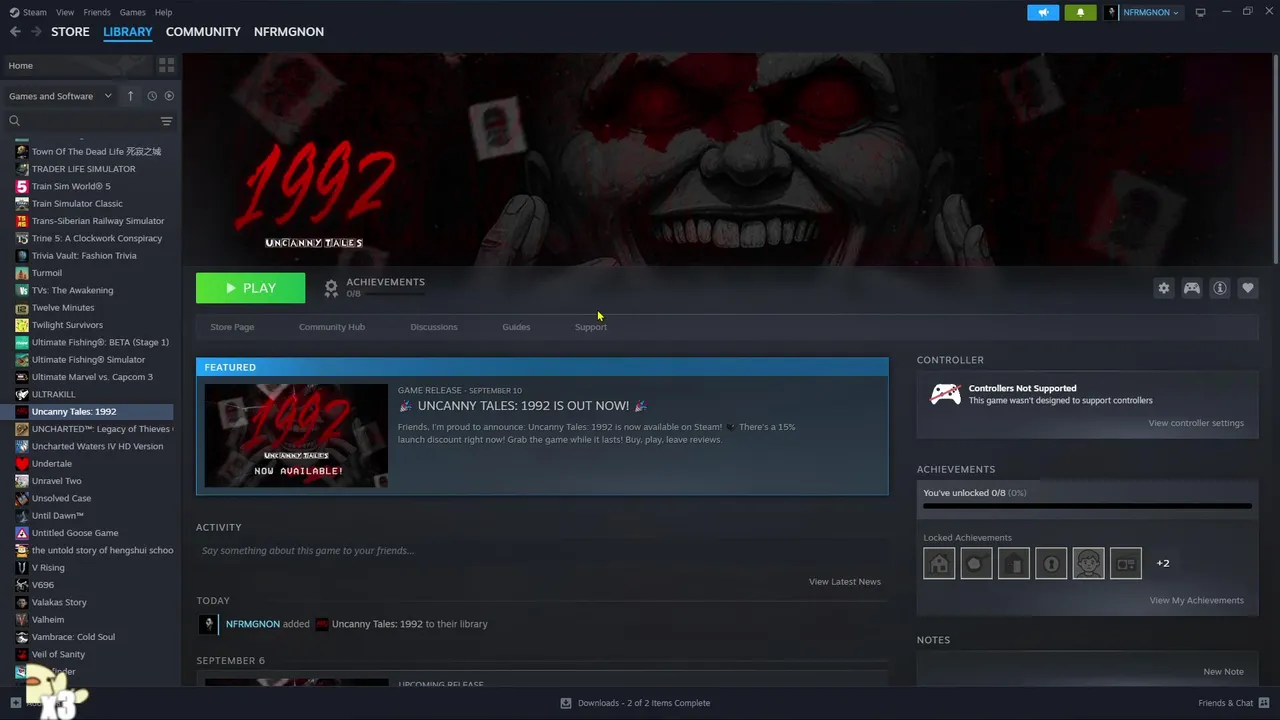Click the recent activity clock filter
Image resolution: width=1280 pixels, height=720 pixels.
152,96
